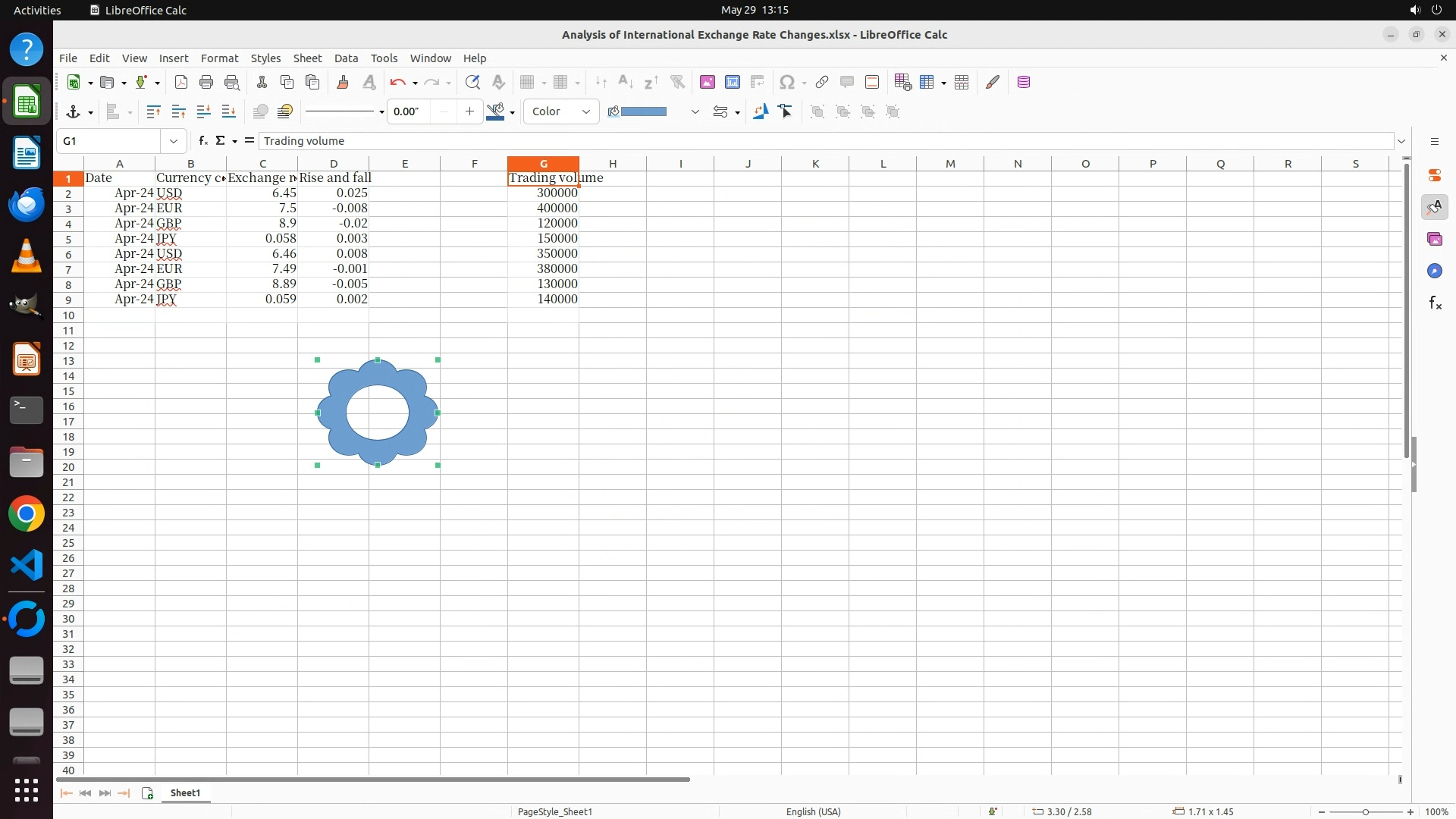Toggle the Rotate tool
The image size is (1456, 819).
(x=760, y=112)
